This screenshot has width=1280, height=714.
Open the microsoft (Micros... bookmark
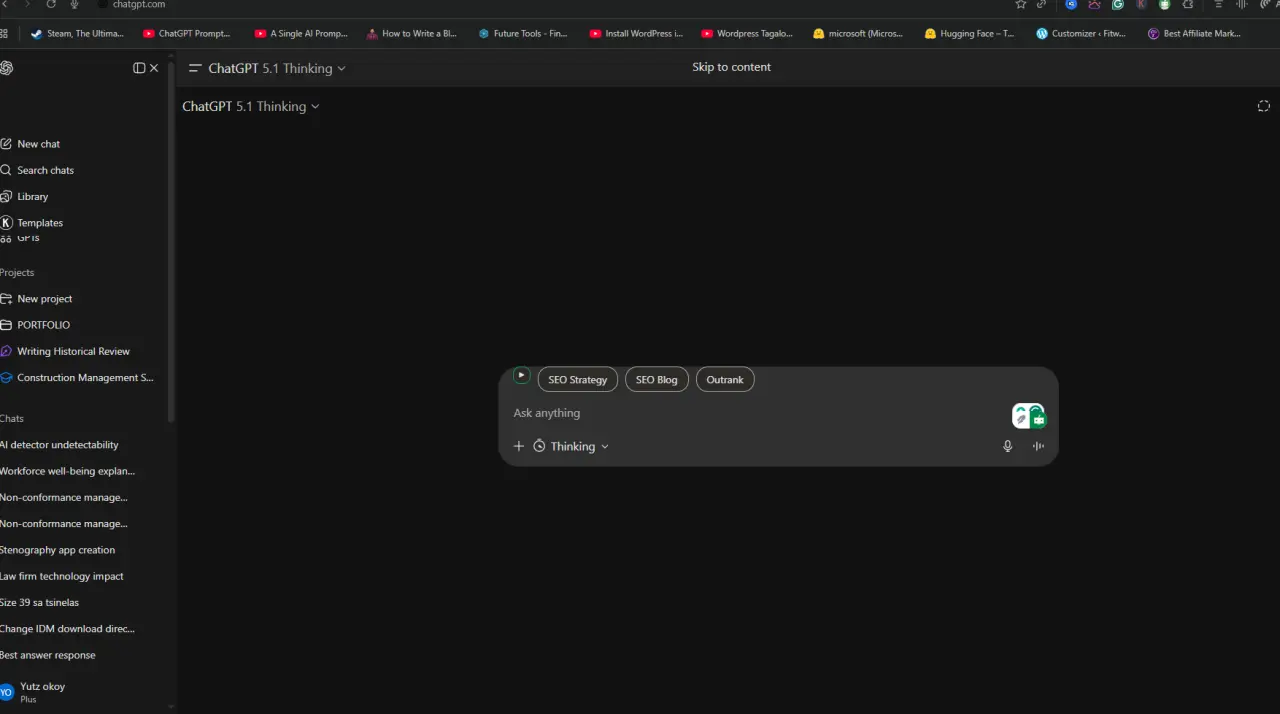tap(858, 33)
